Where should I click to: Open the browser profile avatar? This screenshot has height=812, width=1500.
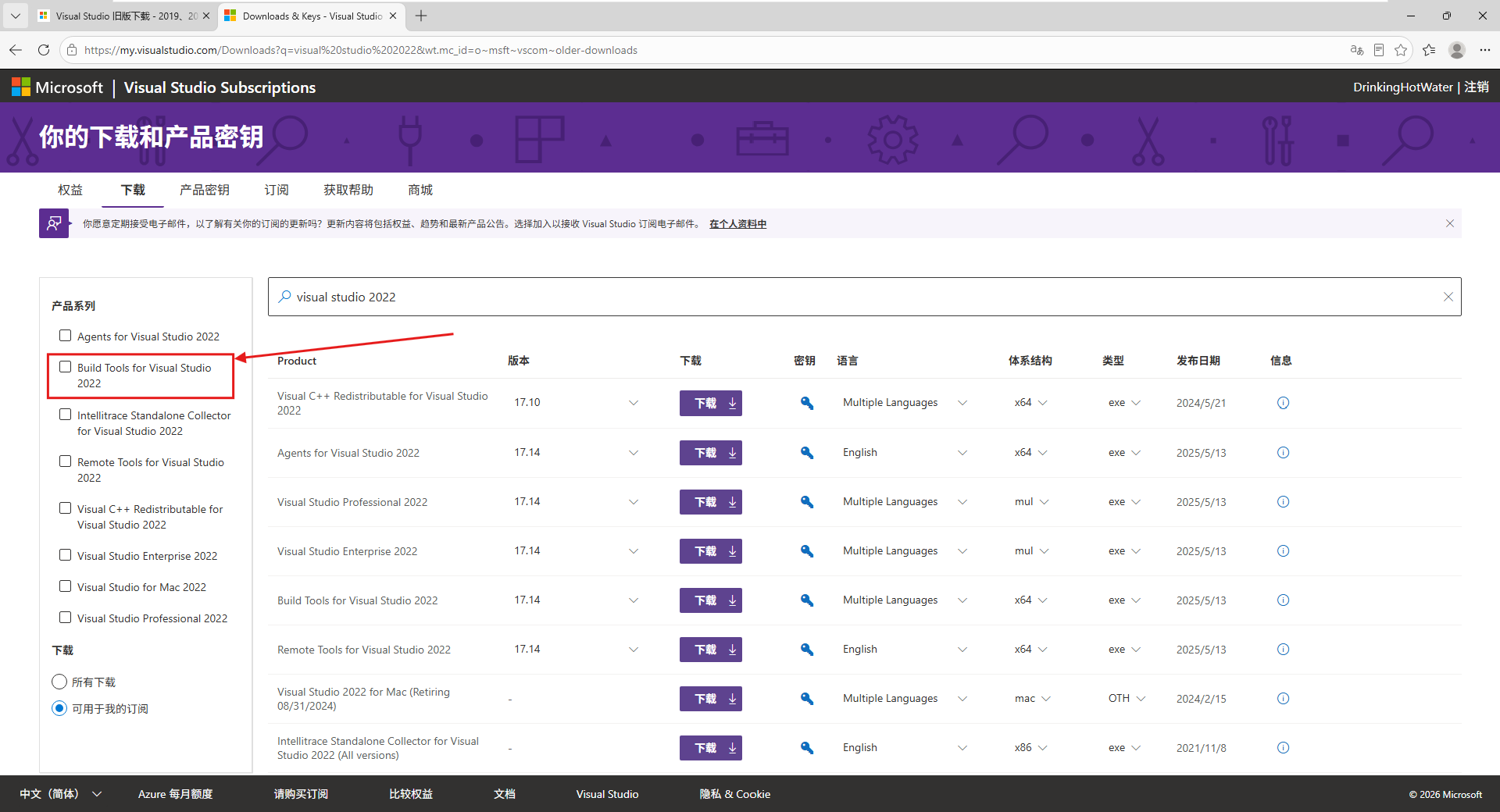pyautogui.click(x=1457, y=50)
